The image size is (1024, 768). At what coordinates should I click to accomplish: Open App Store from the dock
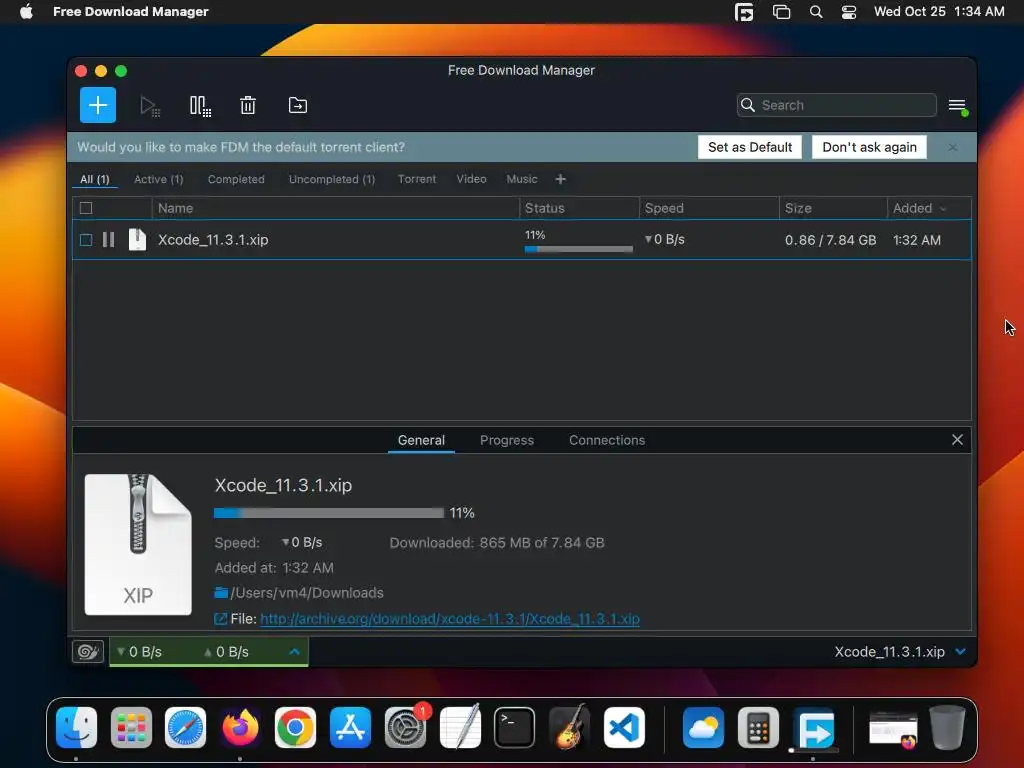click(351, 728)
